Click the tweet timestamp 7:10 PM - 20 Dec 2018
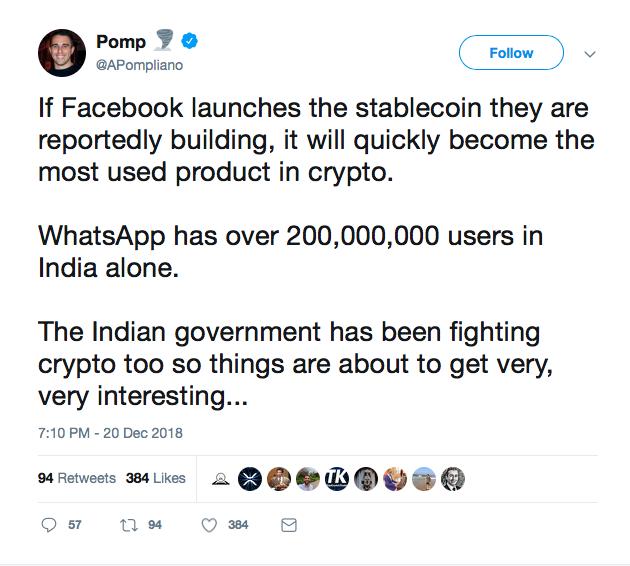 click(x=110, y=434)
